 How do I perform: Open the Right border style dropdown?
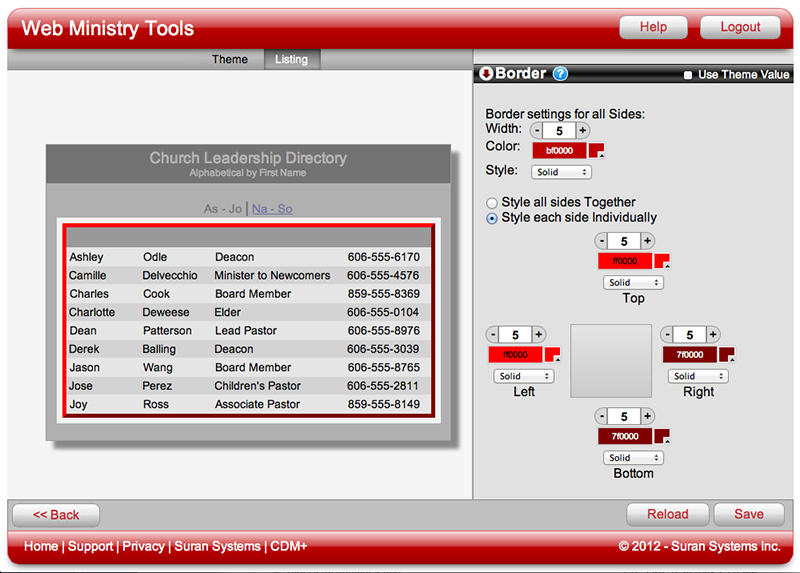(x=698, y=376)
